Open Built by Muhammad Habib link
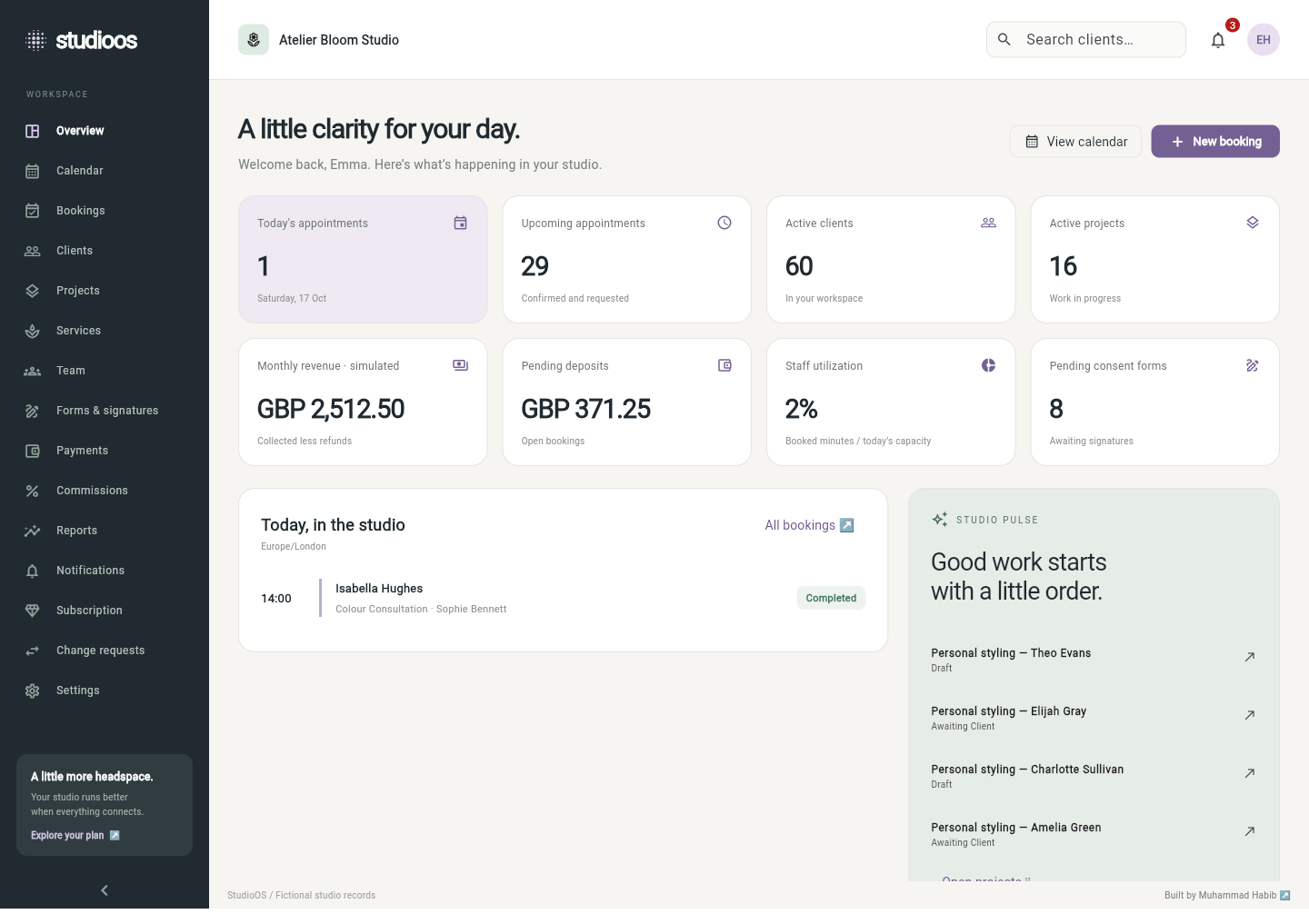The width and height of the screenshot is (1309, 924). (x=1227, y=896)
